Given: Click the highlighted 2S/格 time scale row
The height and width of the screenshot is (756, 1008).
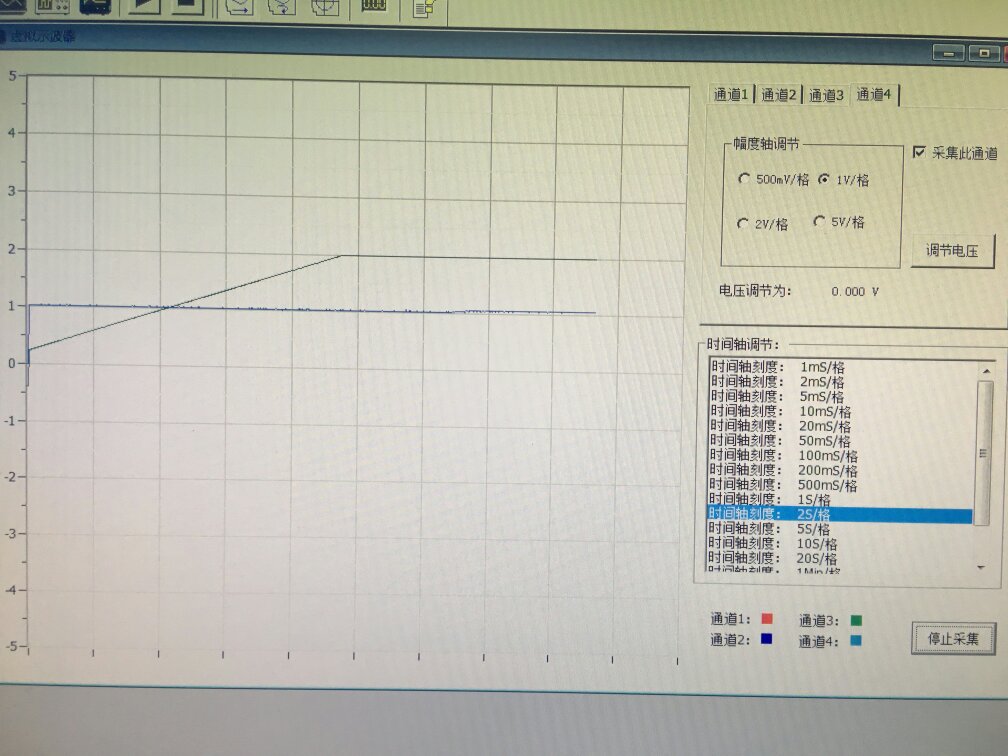Looking at the screenshot, I should point(840,515).
